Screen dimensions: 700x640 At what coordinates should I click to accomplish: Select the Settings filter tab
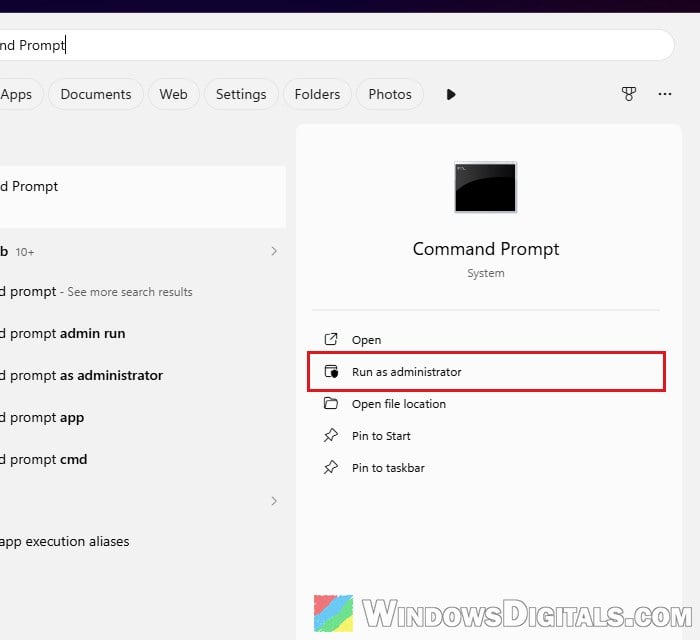pyautogui.click(x=241, y=94)
